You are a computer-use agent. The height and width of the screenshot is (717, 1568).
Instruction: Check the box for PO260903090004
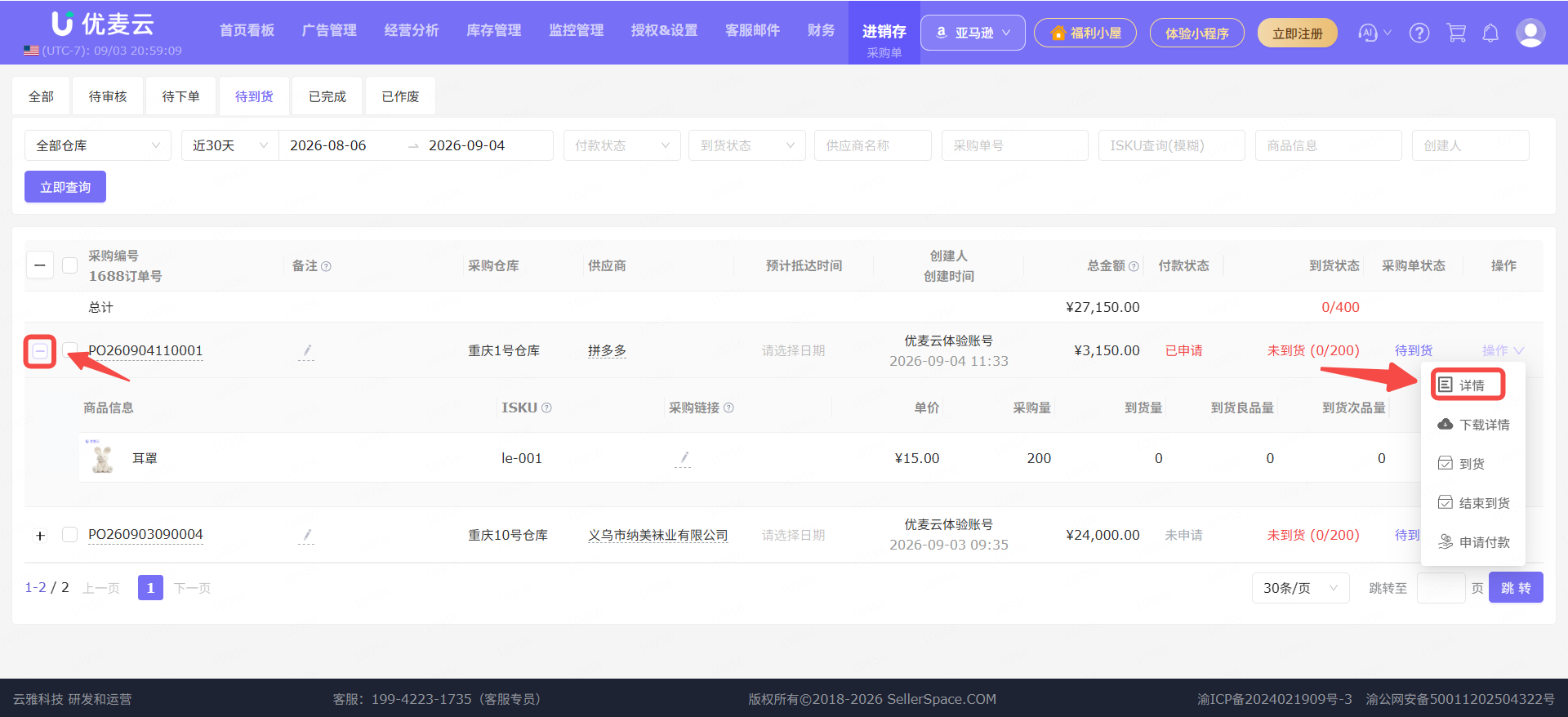click(x=70, y=535)
